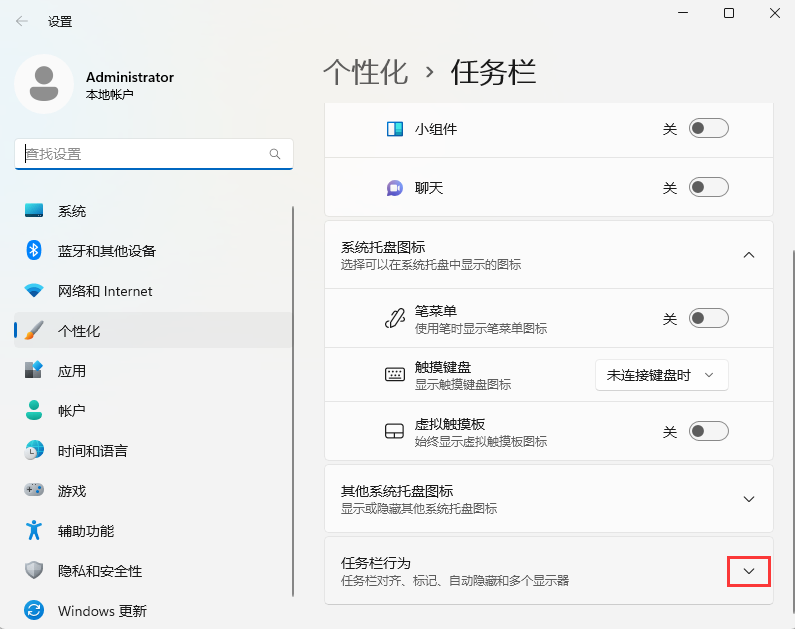Click the Bluetooth icon in sidebar
Screen dimensions: 795x629
[x=34, y=250]
